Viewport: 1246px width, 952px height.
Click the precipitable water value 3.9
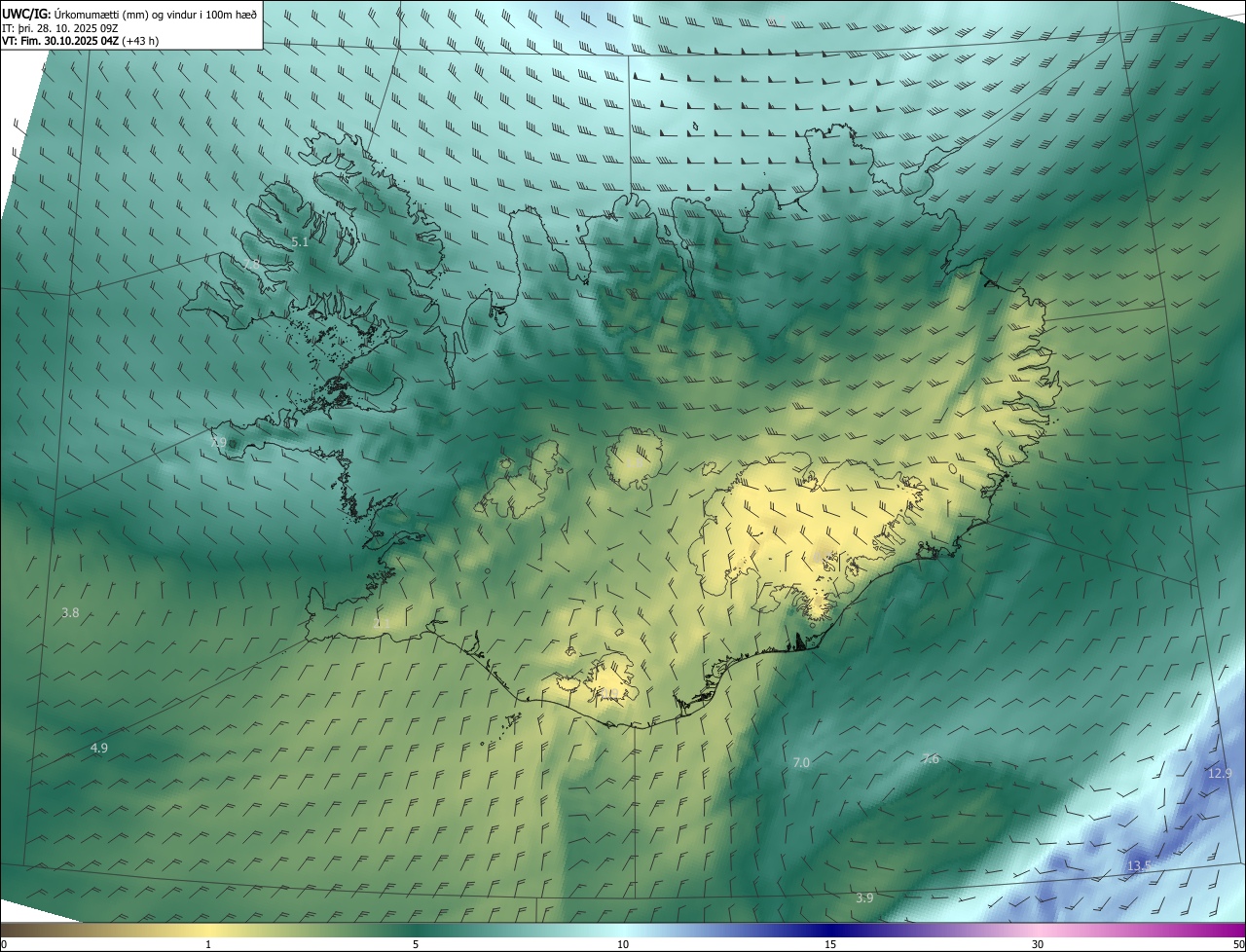coord(864,898)
